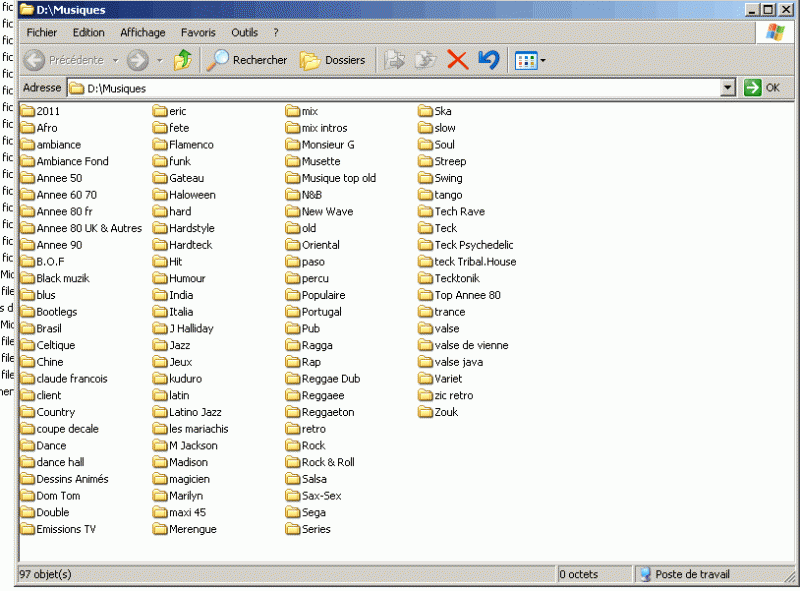Screen dimensions: 800x591
Task: Click the Tecktonik folder name
Action: [457, 278]
